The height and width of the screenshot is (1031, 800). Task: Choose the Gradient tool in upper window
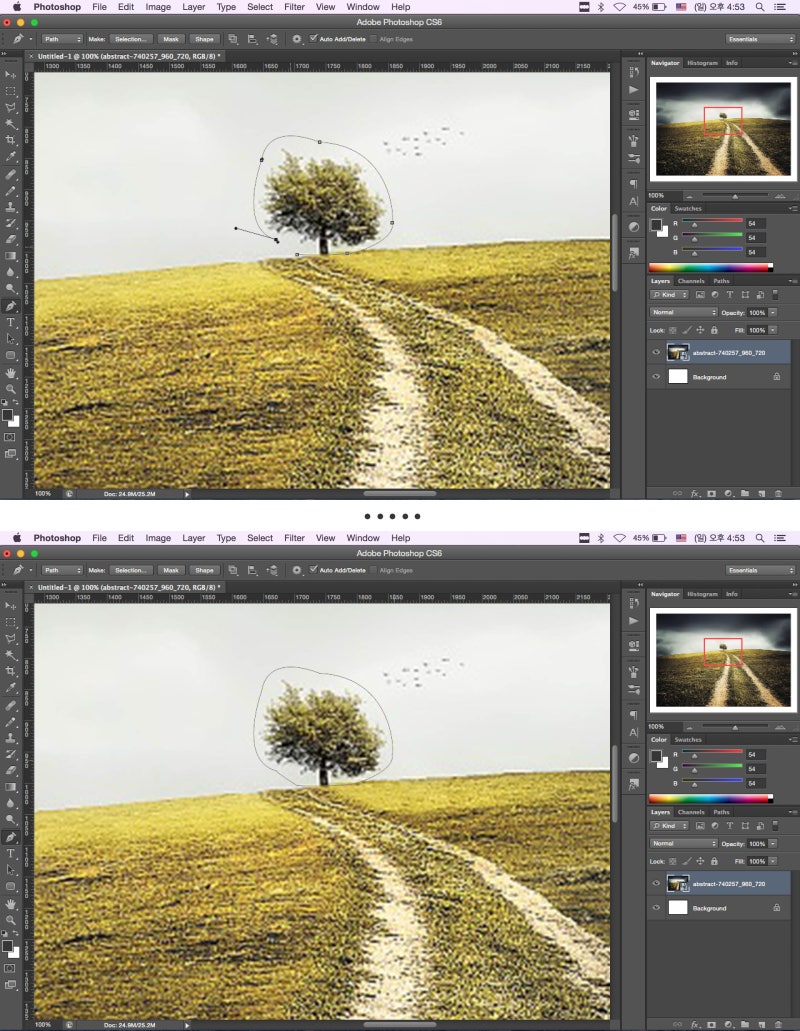coord(11,256)
